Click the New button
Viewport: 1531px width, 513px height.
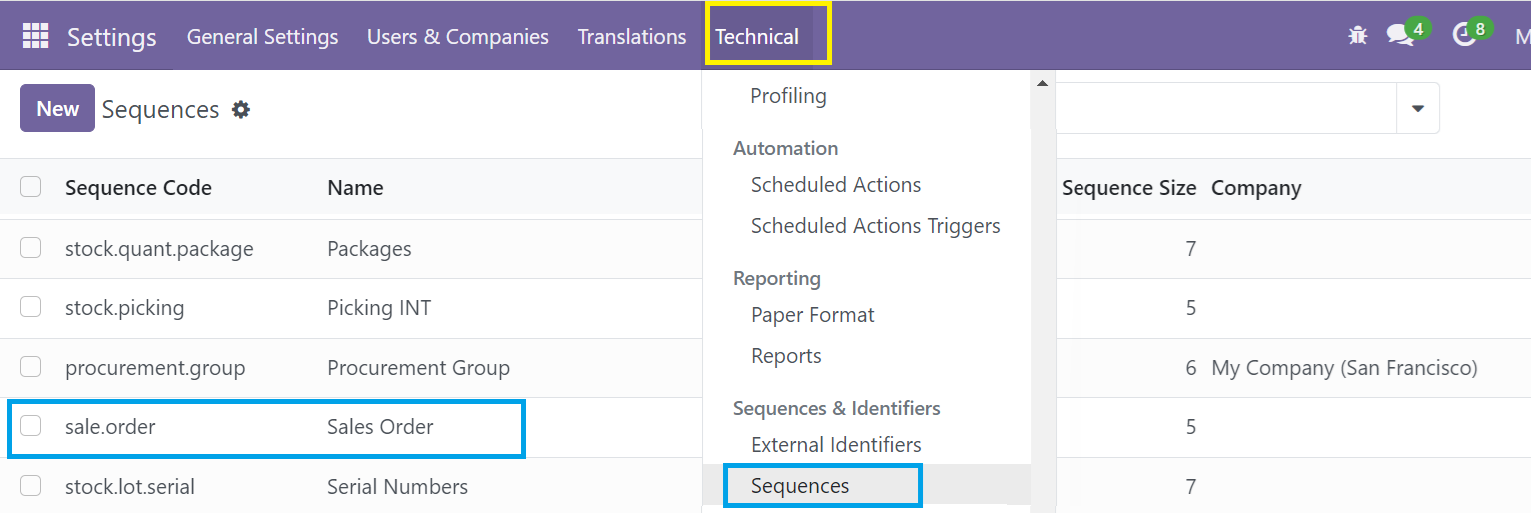click(x=57, y=108)
